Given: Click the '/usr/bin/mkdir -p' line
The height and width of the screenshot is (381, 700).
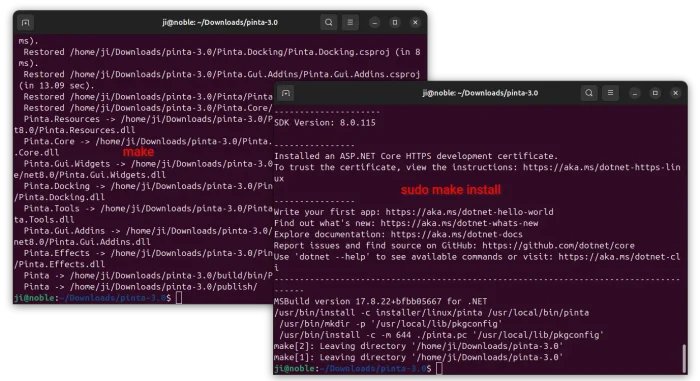Looking at the screenshot, I should coord(391,324).
